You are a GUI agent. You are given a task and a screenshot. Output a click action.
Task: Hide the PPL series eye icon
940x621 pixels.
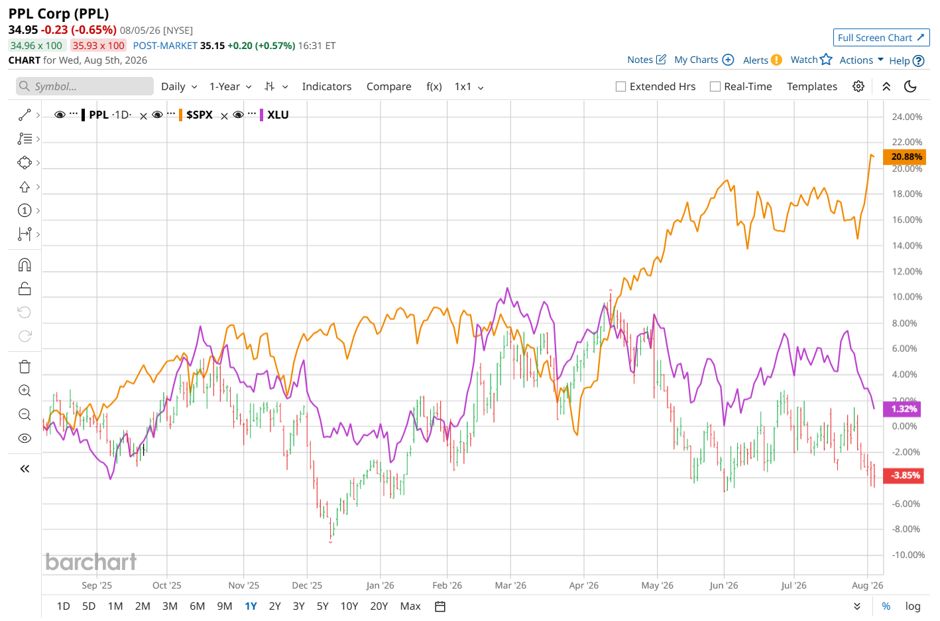59,114
